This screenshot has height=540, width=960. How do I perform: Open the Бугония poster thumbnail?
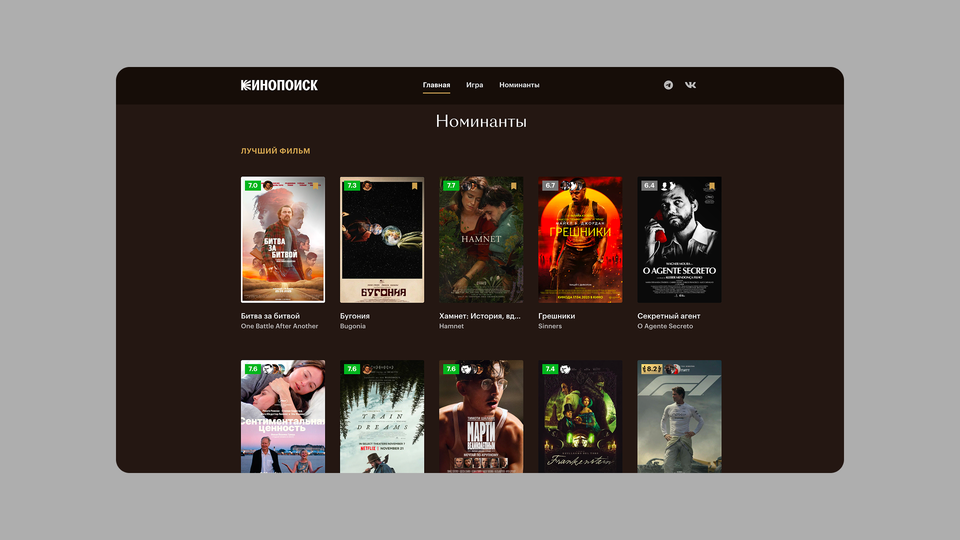pyautogui.click(x=382, y=240)
